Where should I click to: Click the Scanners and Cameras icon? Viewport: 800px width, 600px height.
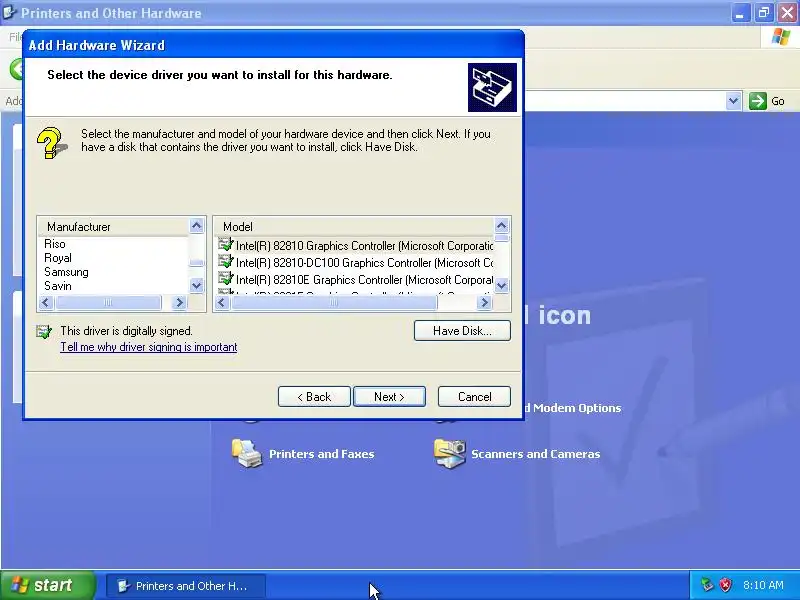(x=449, y=454)
